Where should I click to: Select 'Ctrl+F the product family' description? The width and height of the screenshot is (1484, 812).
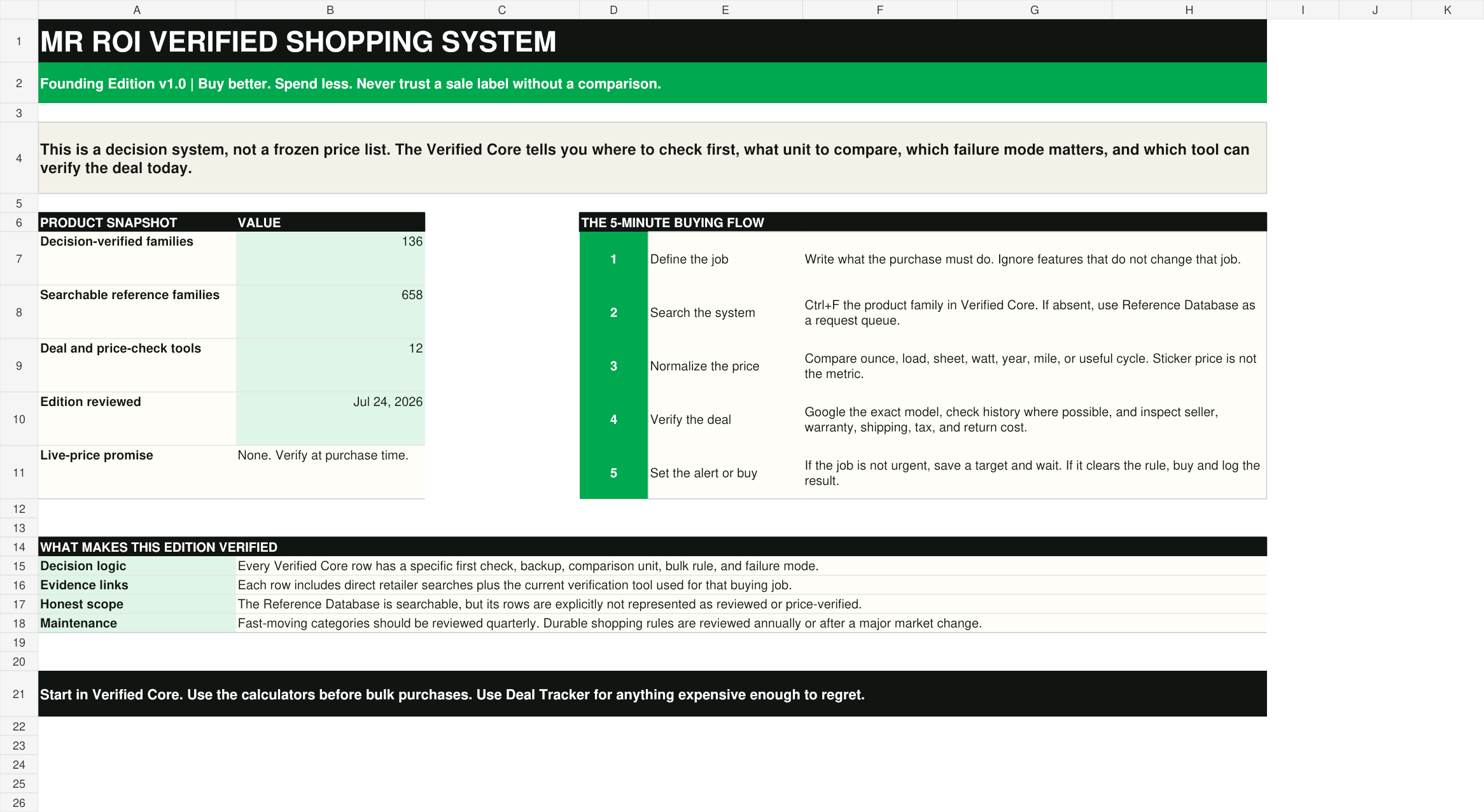(1035, 312)
